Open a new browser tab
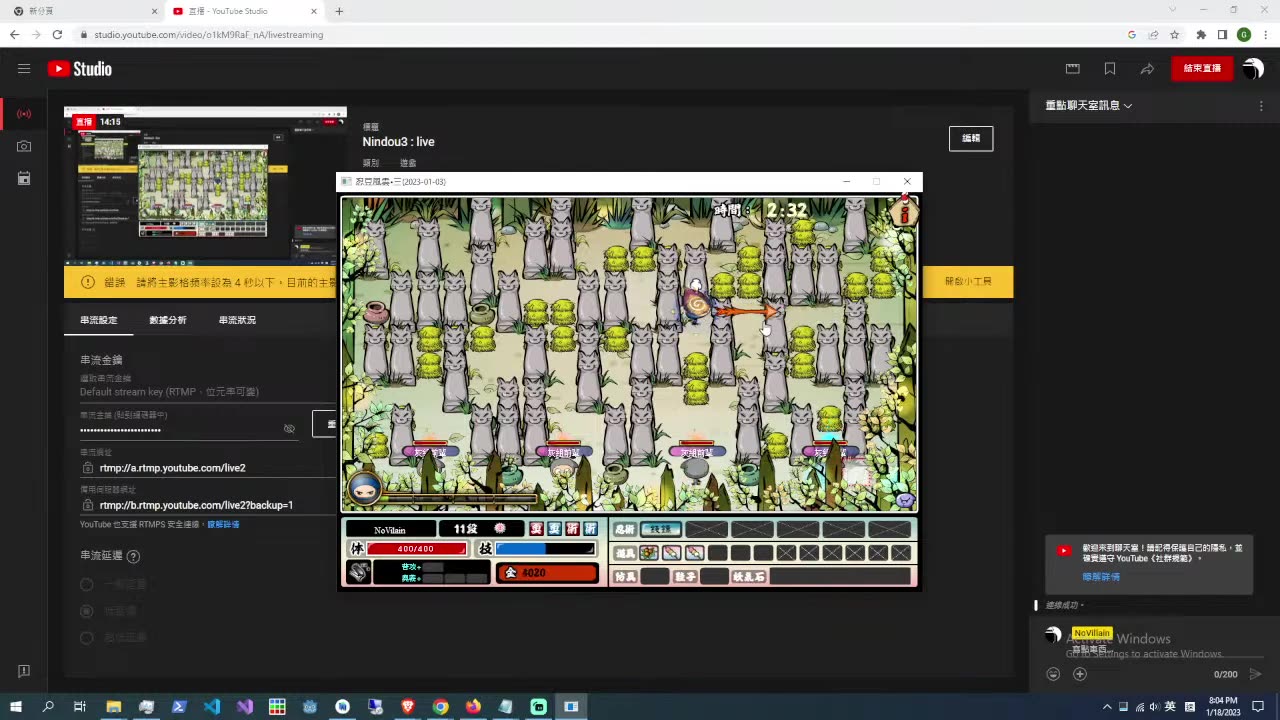The height and width of the screenshot is (720, 1280). (x=339, y=11)
